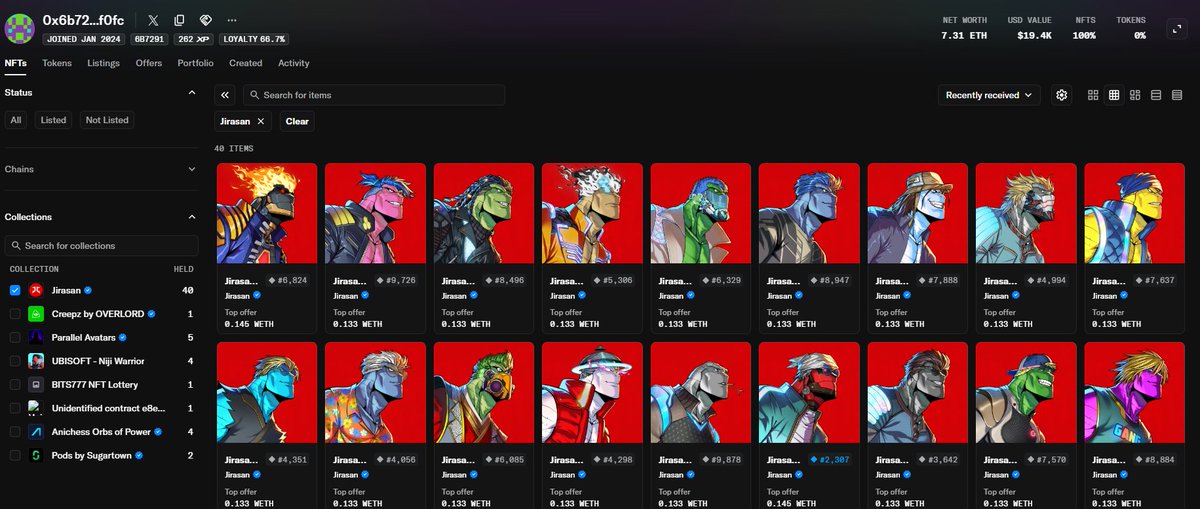Check the Unidentified contract checkbox
This screenshot has width=1200, height=509.
(x=14, y=408)
